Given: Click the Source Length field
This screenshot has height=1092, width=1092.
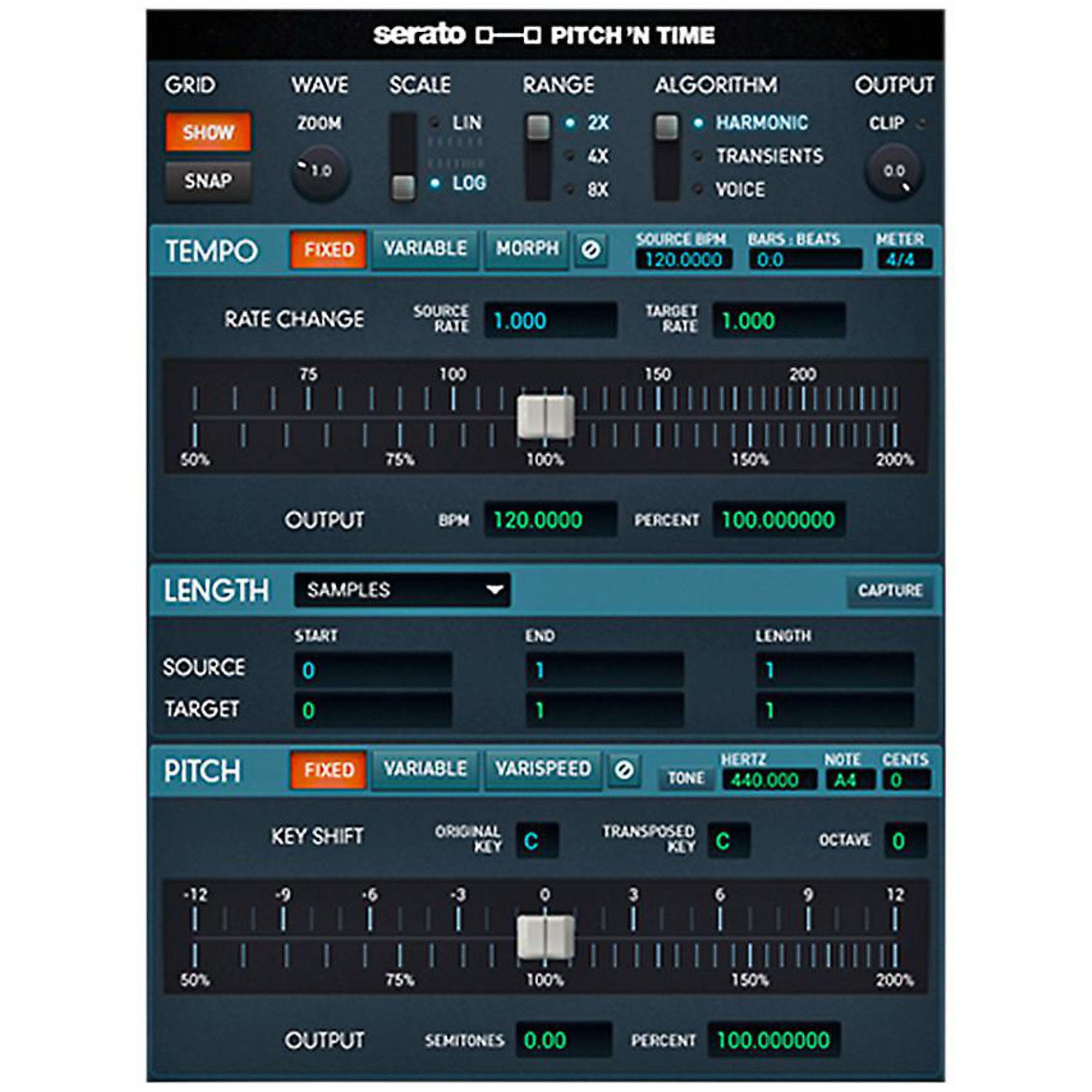Looking at the screenshot, I should (x=835, y=670).
